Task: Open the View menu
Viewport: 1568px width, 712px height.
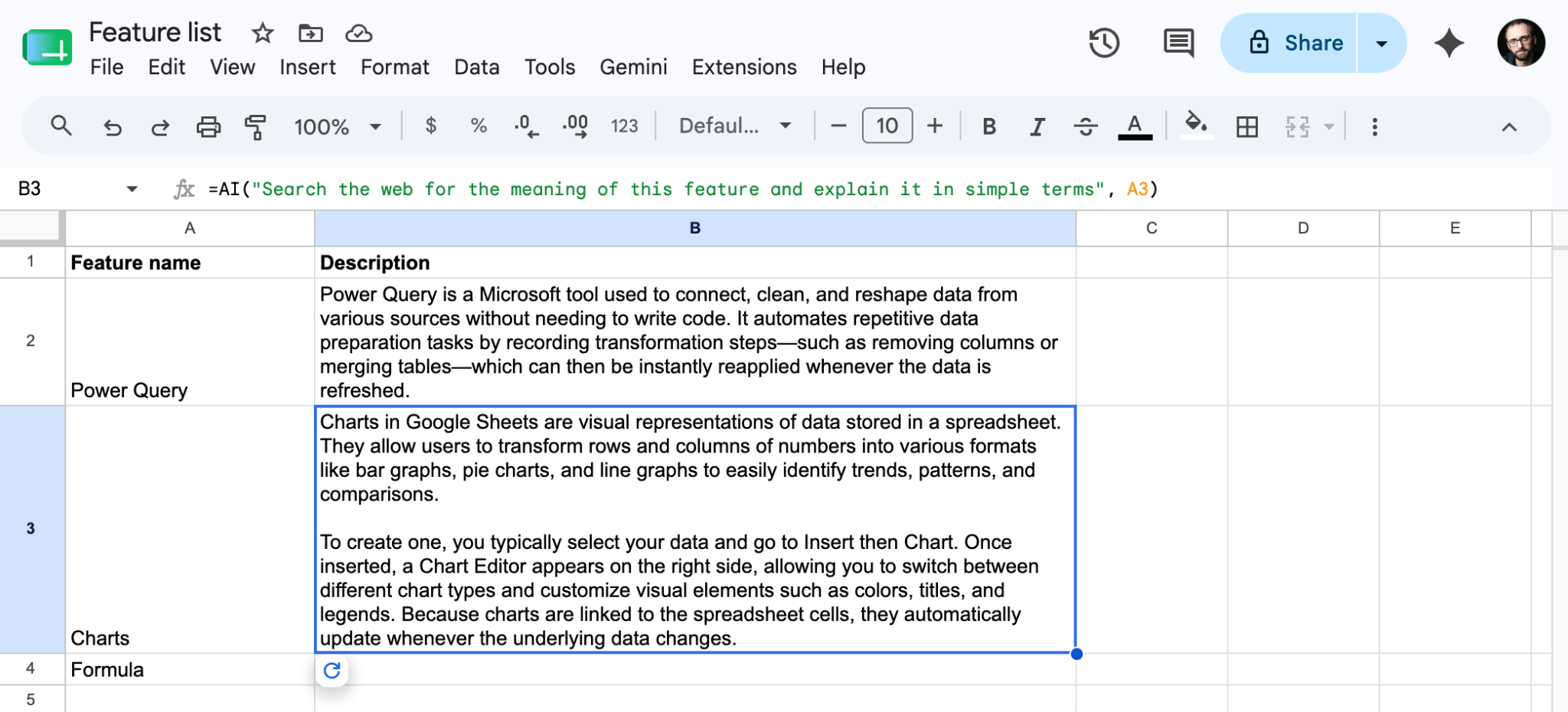Action: coord(233,67)
